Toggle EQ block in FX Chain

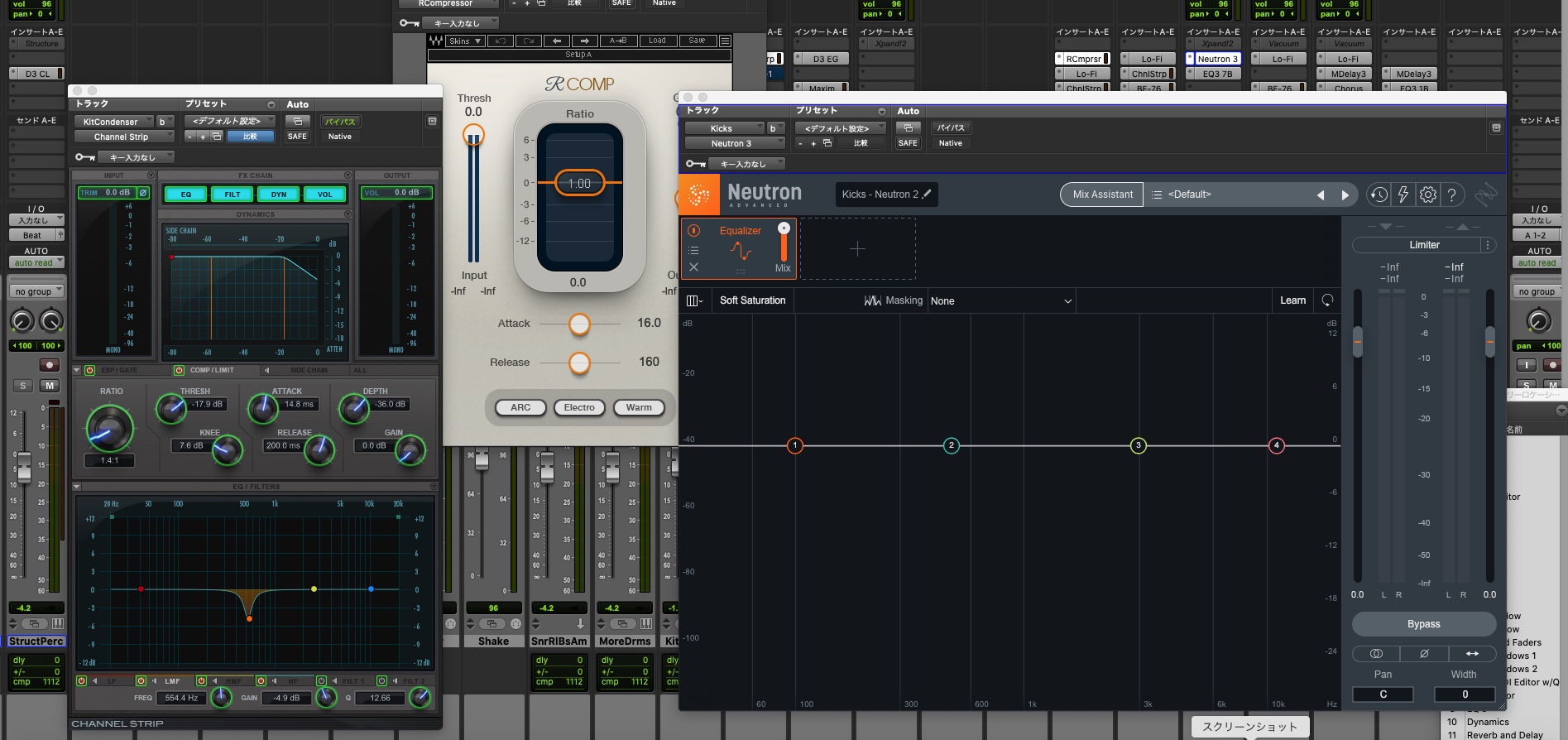coord(186,195)
